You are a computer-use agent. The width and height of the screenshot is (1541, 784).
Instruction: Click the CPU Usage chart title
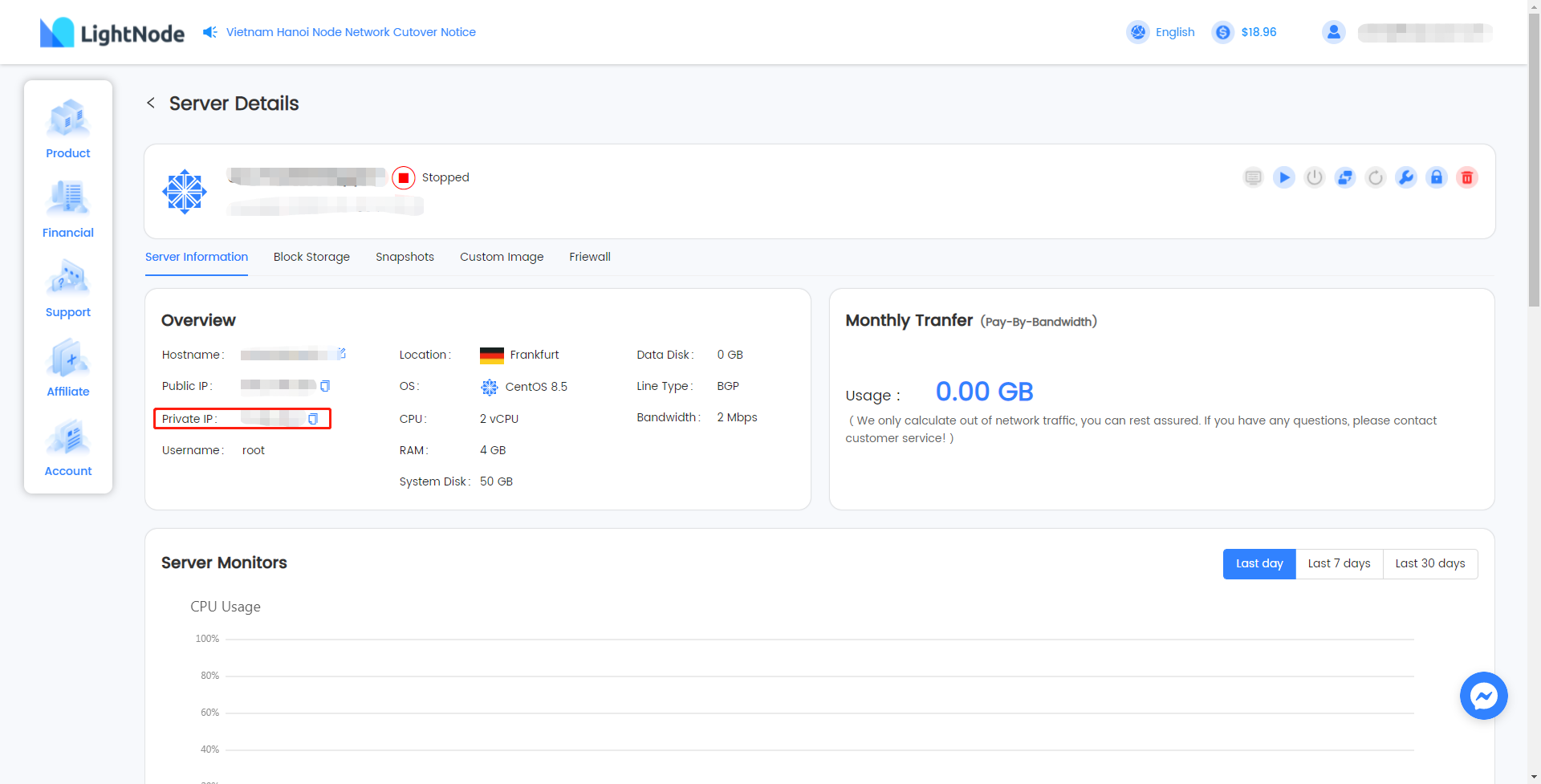tap(226, 607)
